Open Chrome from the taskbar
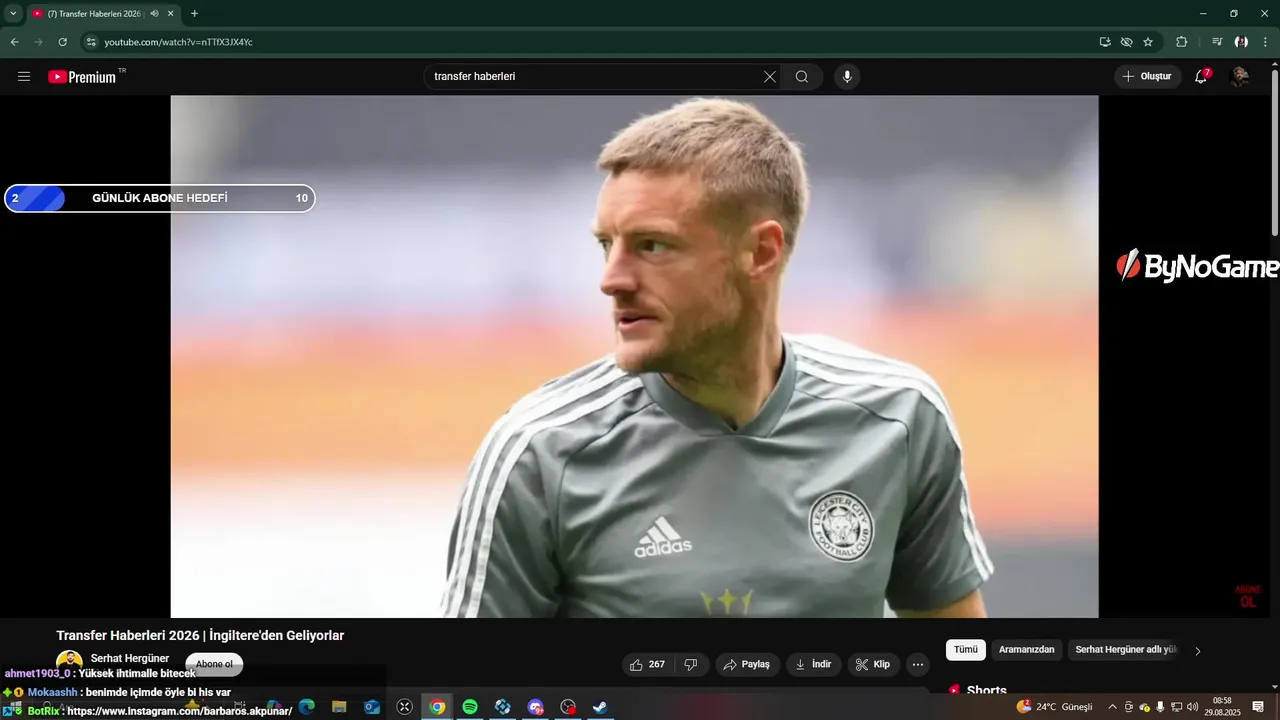 pyautogui.click(x=437, y=707)
